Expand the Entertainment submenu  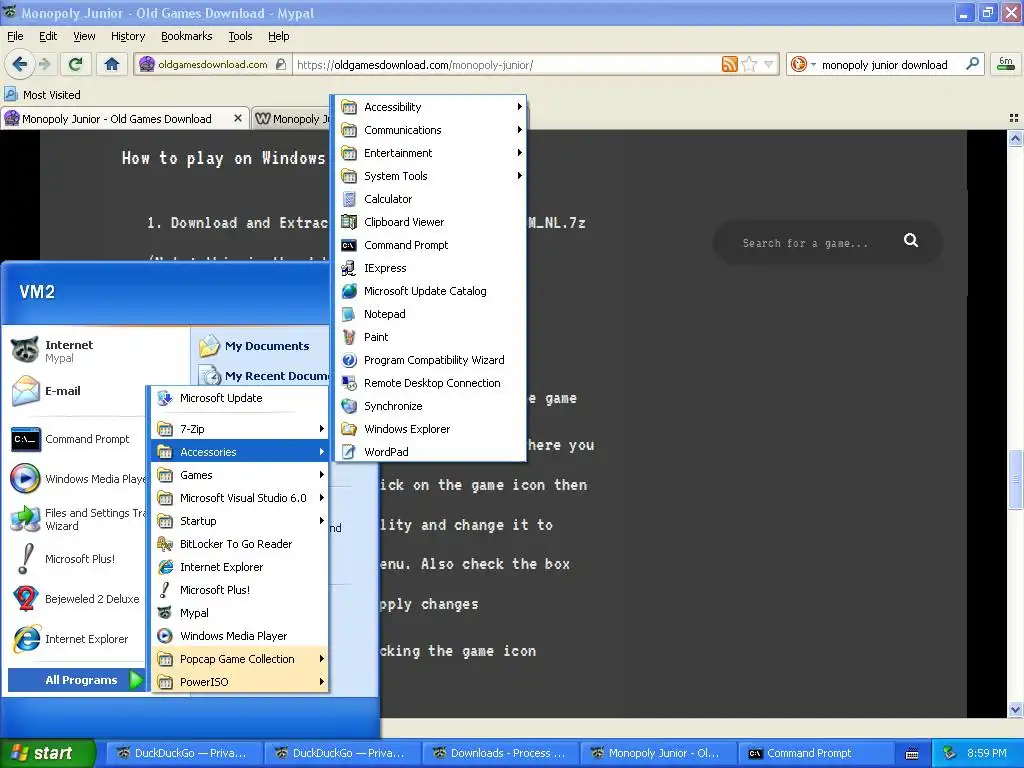point(430,153)
